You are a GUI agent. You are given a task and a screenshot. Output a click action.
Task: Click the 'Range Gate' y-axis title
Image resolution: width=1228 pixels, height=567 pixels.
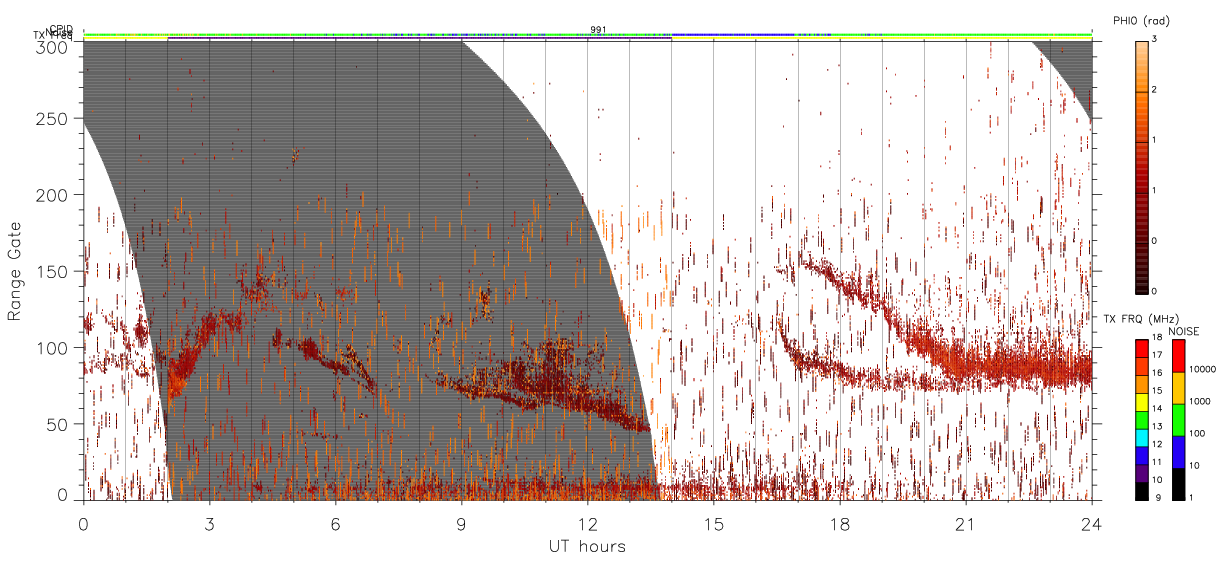pos(15,270)
